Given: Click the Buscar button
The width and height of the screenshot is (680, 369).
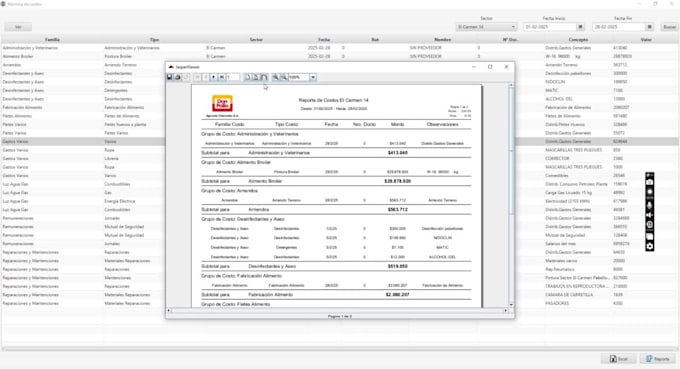Looking at the screenshot, I should (669, 27).
